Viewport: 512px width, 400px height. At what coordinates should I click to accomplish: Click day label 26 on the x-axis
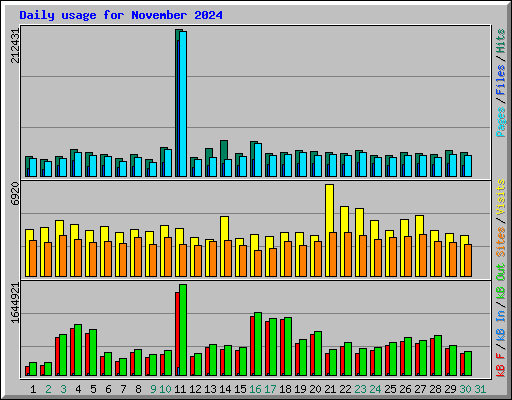tap(405, 389)
